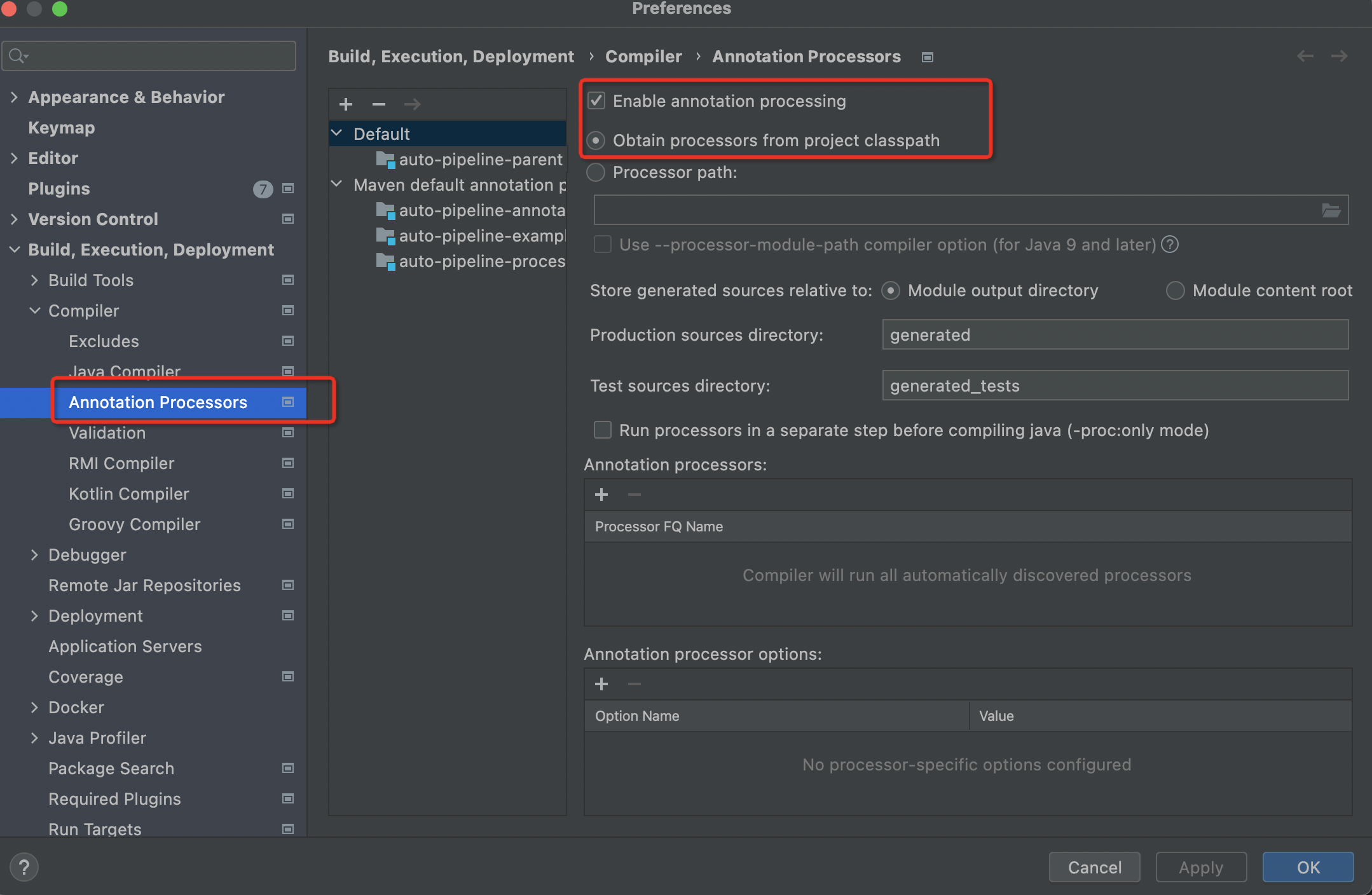Add a processor FQ name with plus icon

(x=601, y=494)
